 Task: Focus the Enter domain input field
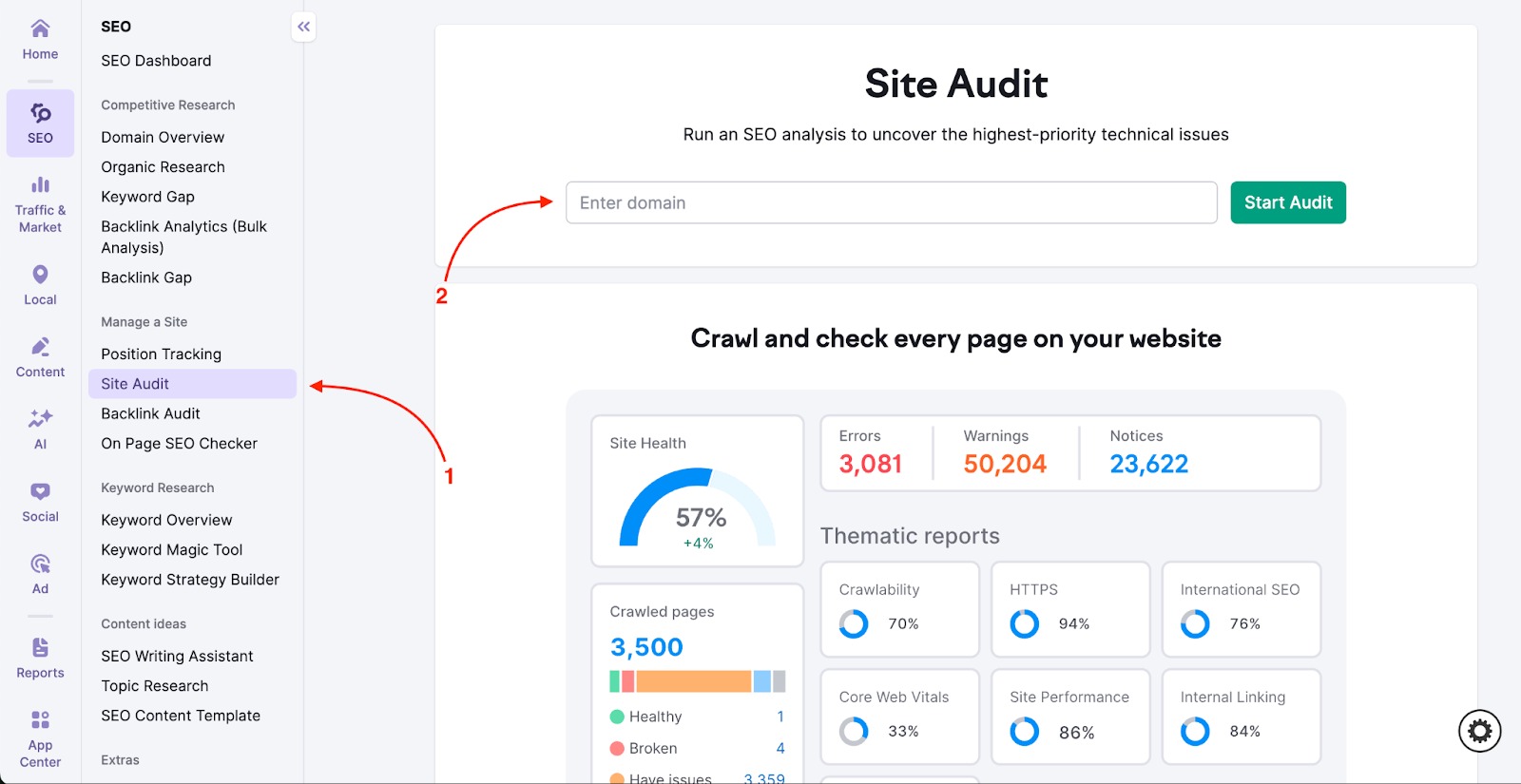coord(891,202)
